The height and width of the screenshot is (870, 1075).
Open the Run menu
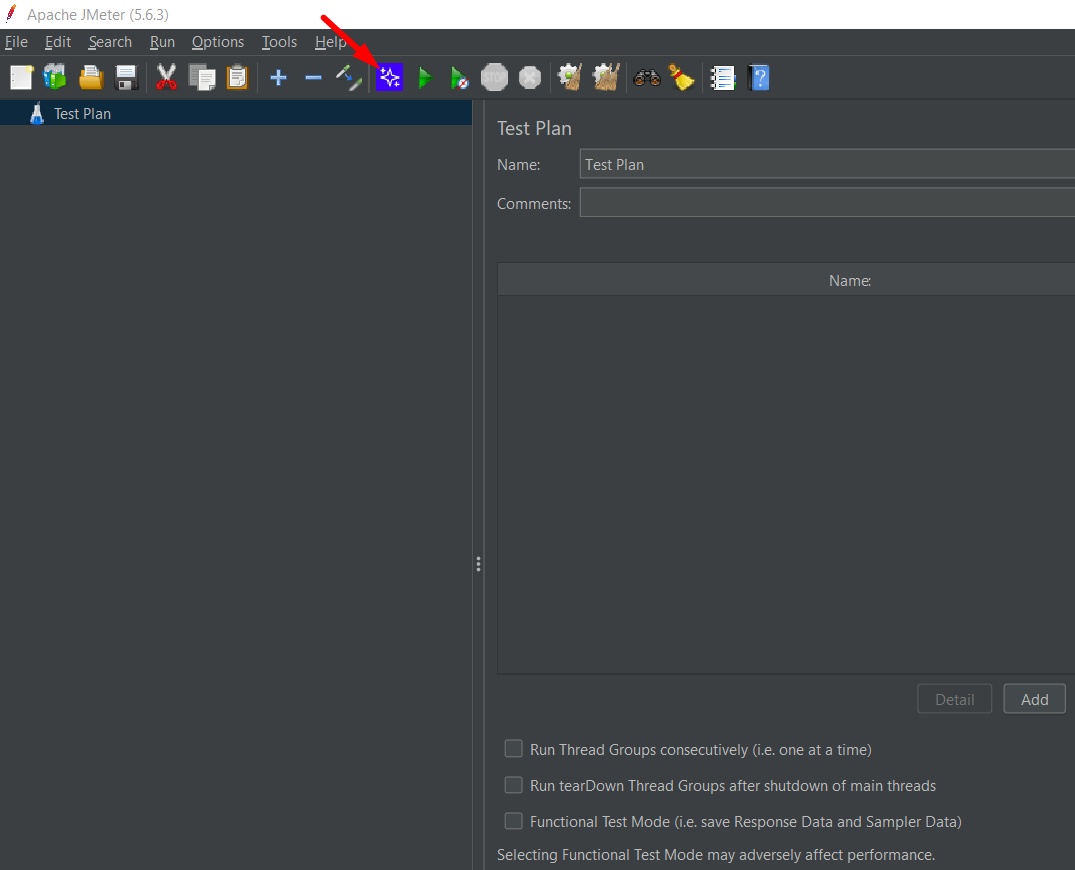pos(162,42)
